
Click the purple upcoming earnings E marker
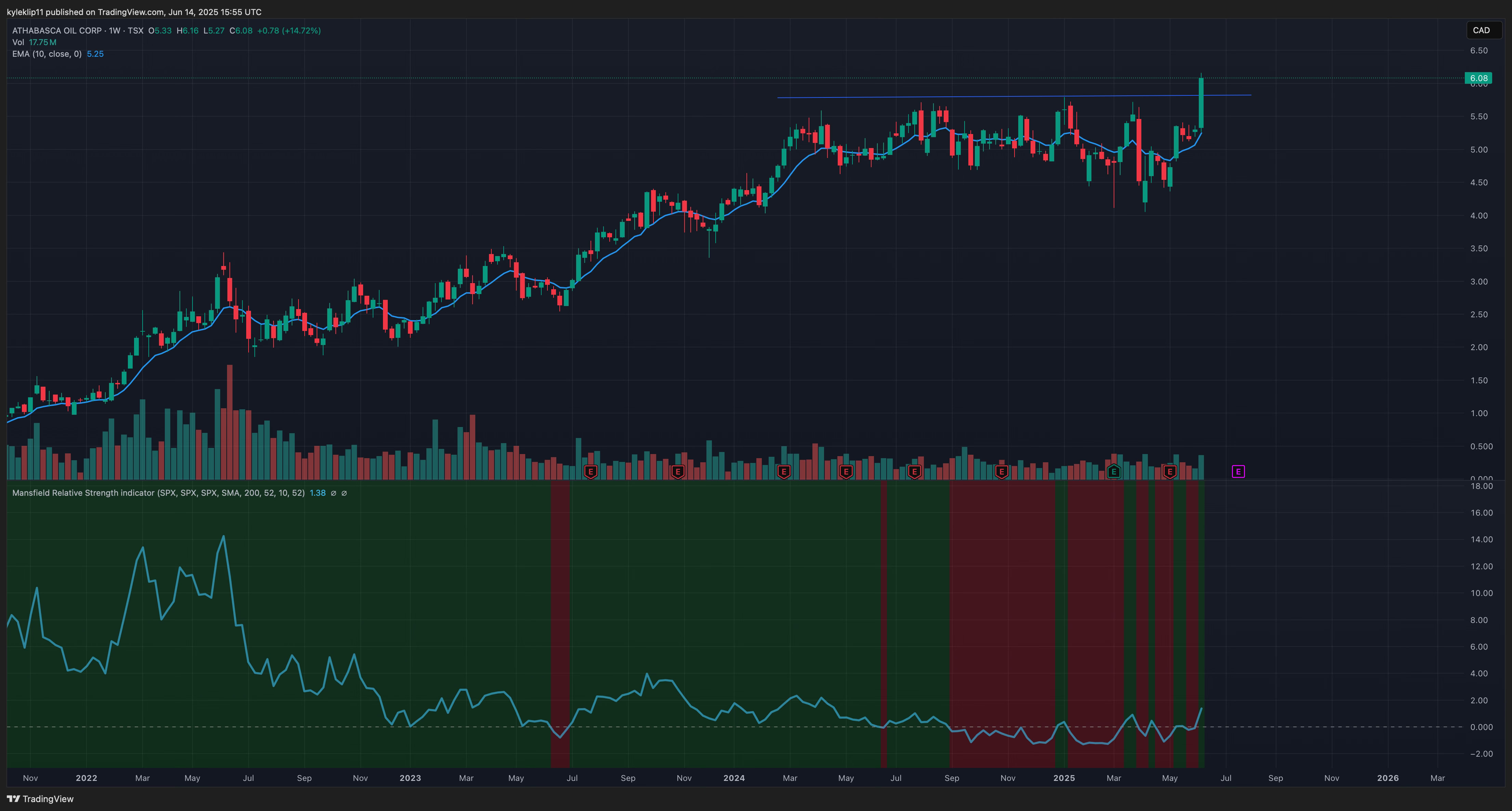point(1238,471)
